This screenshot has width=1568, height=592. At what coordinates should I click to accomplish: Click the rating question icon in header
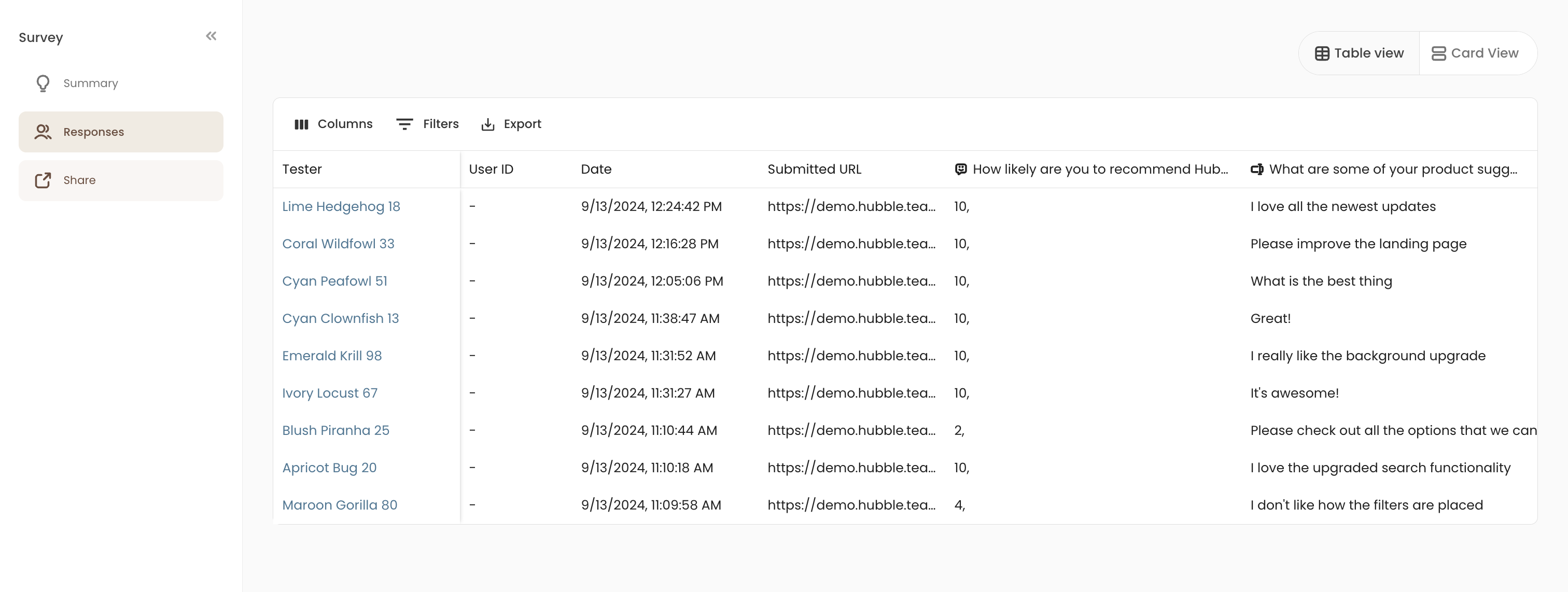(960, 169)
